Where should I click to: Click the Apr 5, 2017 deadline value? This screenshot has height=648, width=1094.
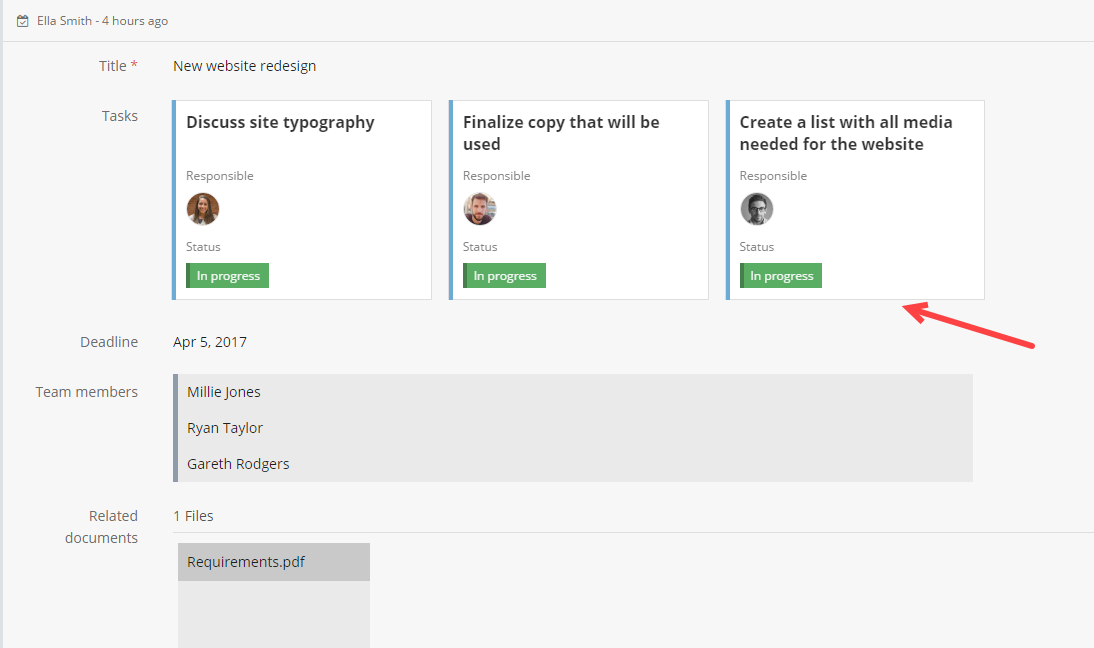coord(210,342)
